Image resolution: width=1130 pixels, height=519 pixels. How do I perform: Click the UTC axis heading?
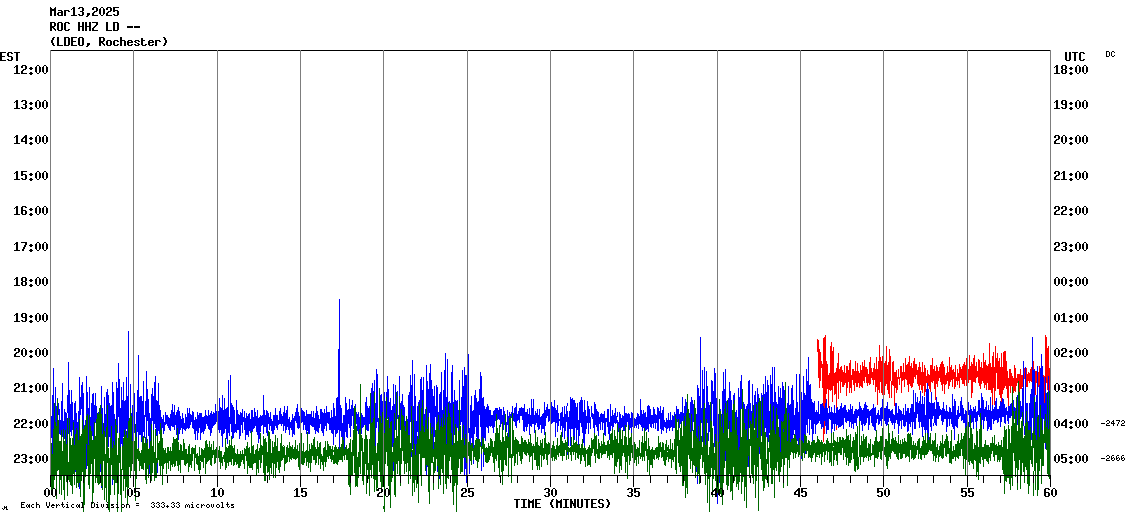[1075, 57]
